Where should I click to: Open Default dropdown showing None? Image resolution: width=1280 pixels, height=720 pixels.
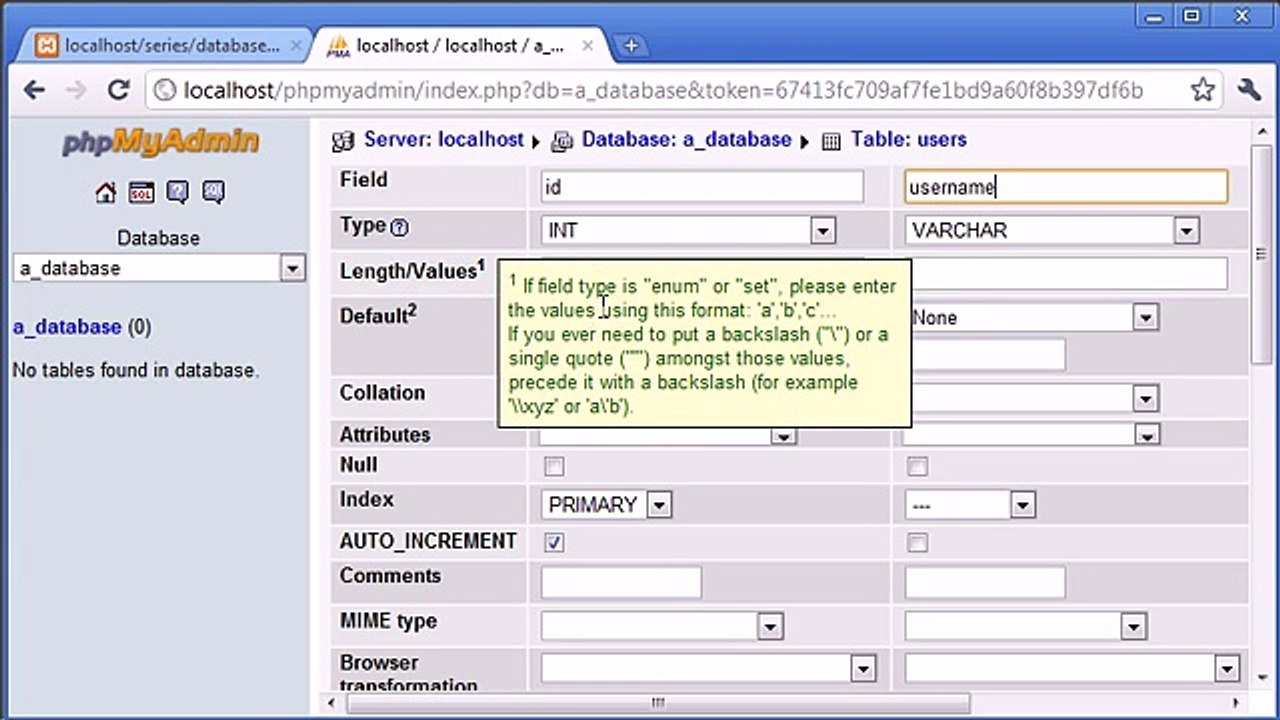coord(1032,318)
